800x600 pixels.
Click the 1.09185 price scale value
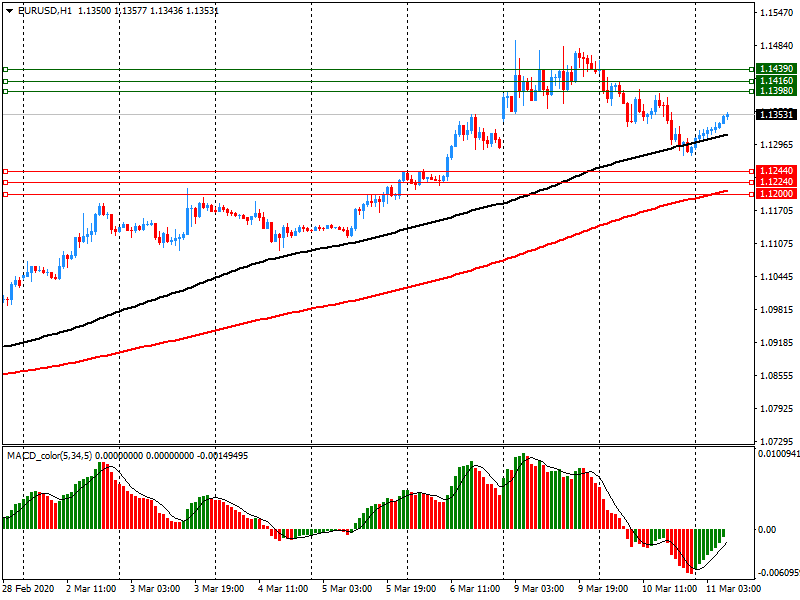(x=777, y=343)
